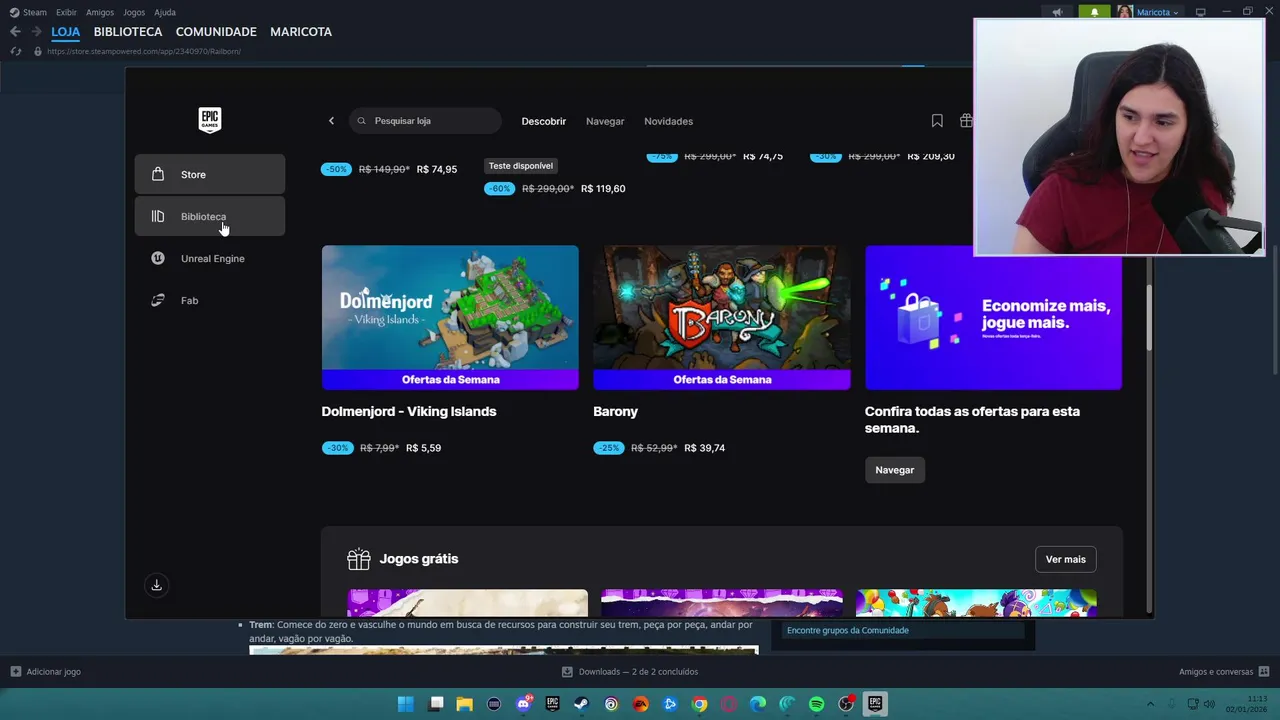Click Ver mais in Jogos grátis
The height and width of the screenshot is (720, 1280).
[1065, 559]
